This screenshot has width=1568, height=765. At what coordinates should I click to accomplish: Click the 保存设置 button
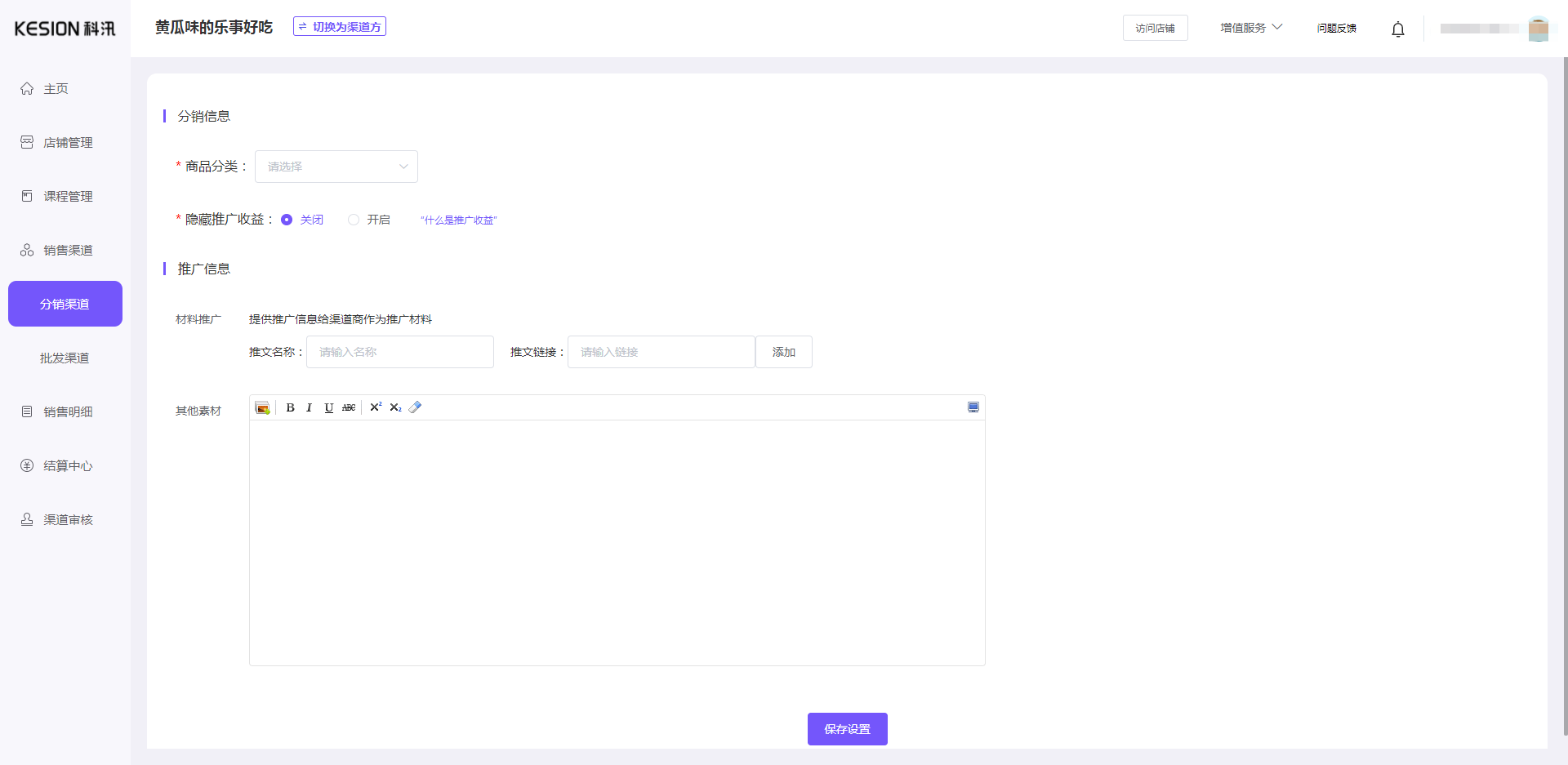click(847, 729)
